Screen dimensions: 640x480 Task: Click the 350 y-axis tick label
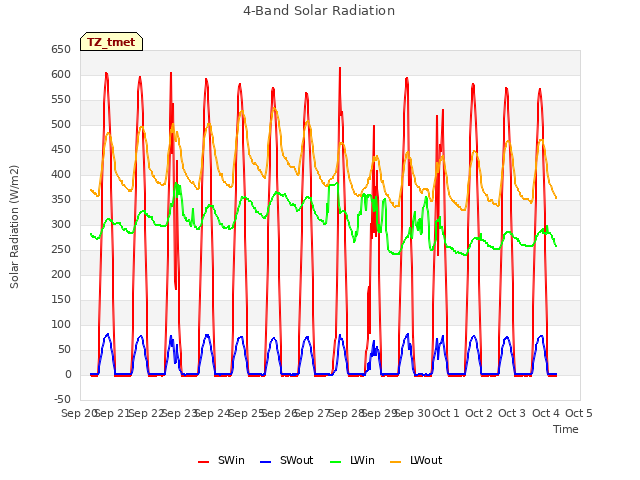[x=61, y=200]
